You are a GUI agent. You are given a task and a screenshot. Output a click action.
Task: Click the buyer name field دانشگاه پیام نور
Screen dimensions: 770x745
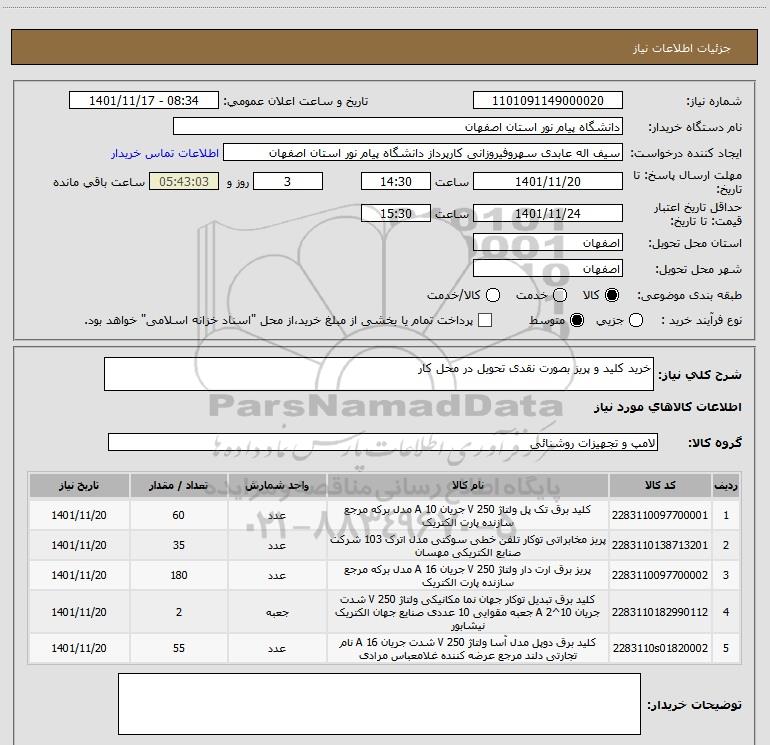point(398,127)
